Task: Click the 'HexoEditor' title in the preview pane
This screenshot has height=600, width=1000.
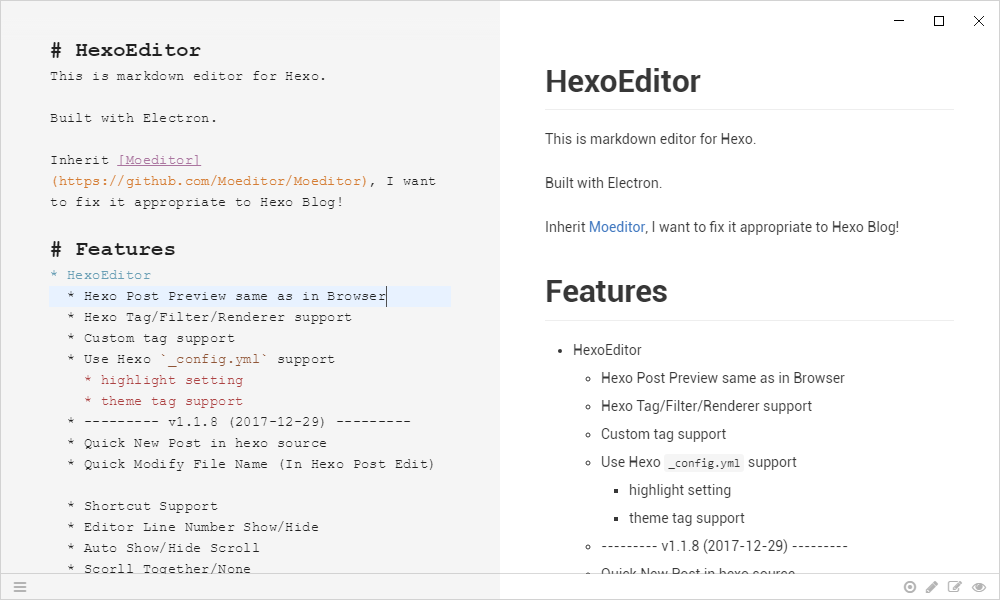Action: click(622, 82)
